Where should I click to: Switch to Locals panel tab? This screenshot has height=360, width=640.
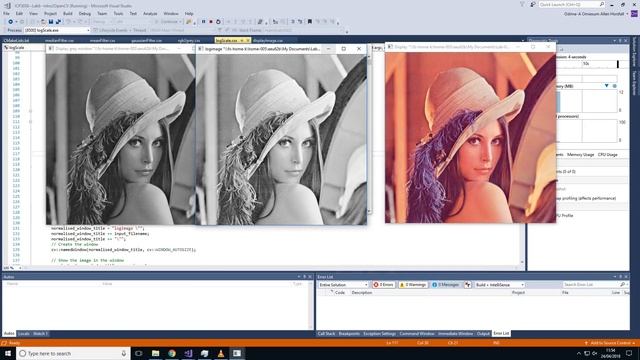[24, 333]
